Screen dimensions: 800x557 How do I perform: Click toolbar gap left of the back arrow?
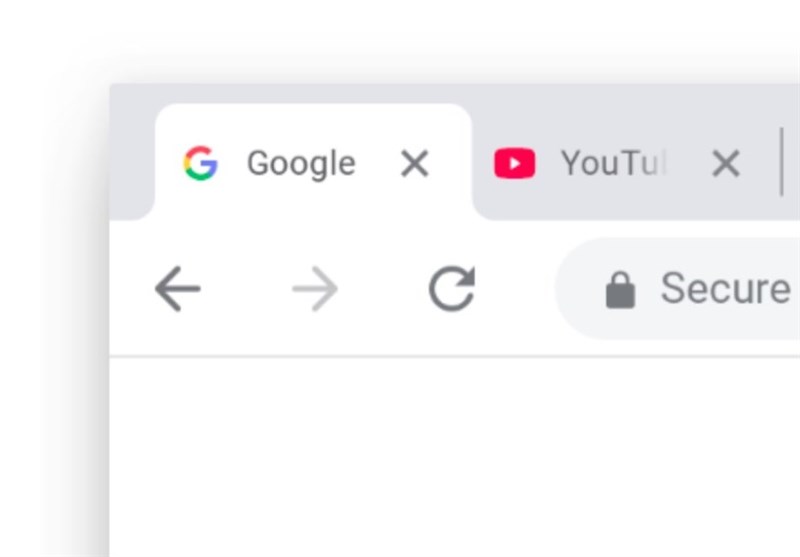click(128, 290)
